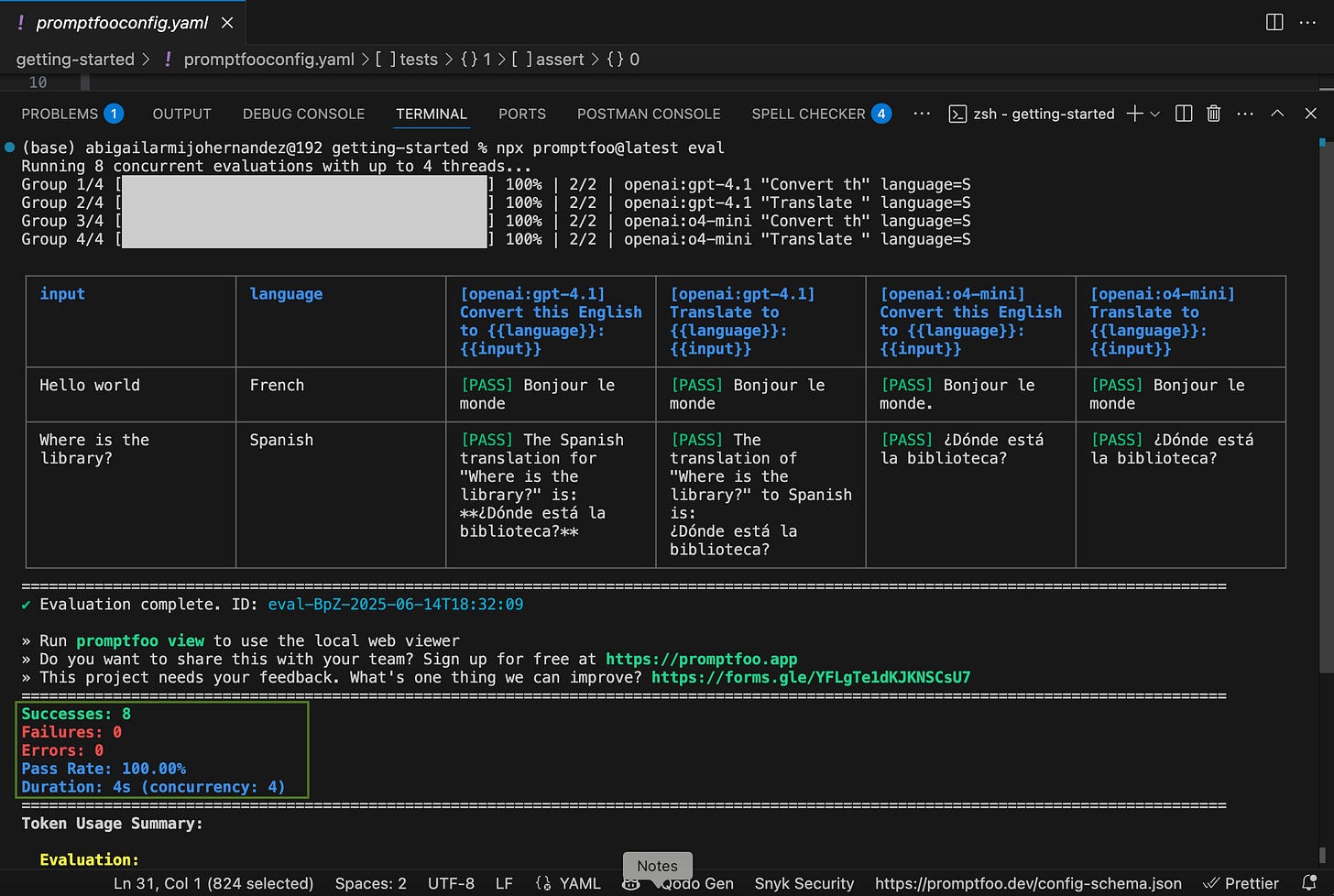Show hidden panel tabs via ellipsis

click(922, 114)
